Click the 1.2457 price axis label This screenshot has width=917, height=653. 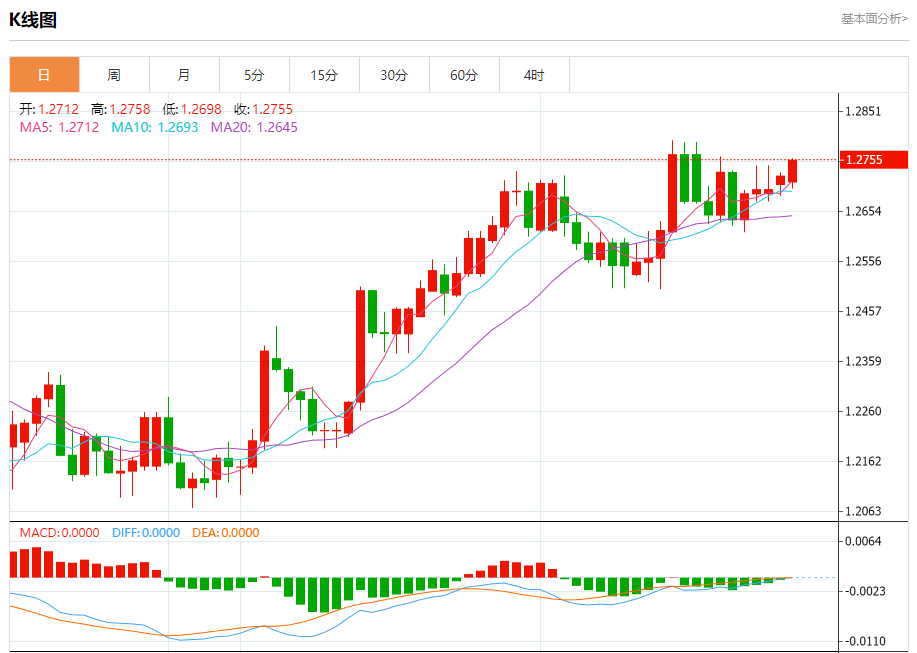click(863, 311)
